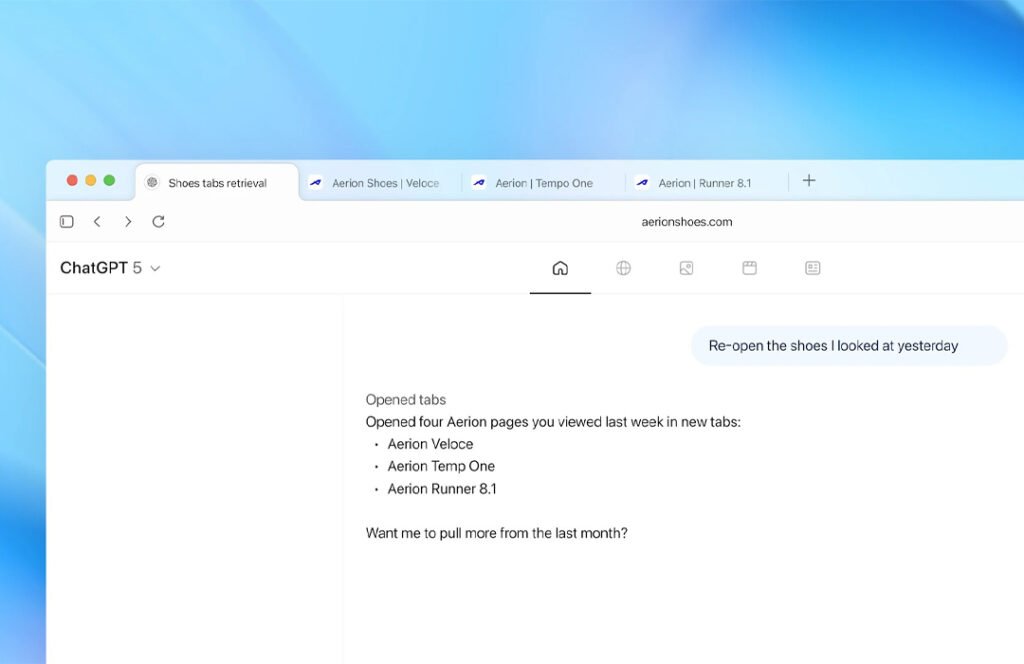The height and width of the screenshot is (664, 1024).
Task: Open the globe web search icon
Action: point(623,268)
